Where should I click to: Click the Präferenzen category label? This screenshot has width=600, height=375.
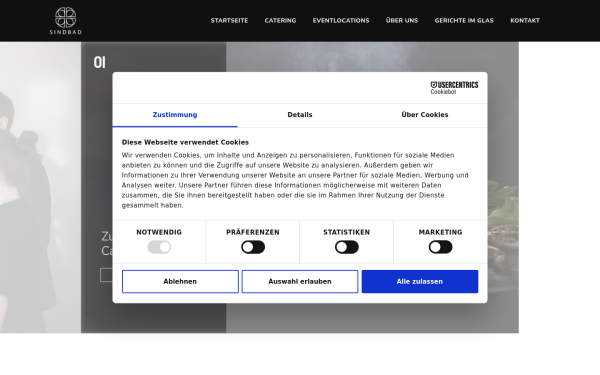(253, 232)
